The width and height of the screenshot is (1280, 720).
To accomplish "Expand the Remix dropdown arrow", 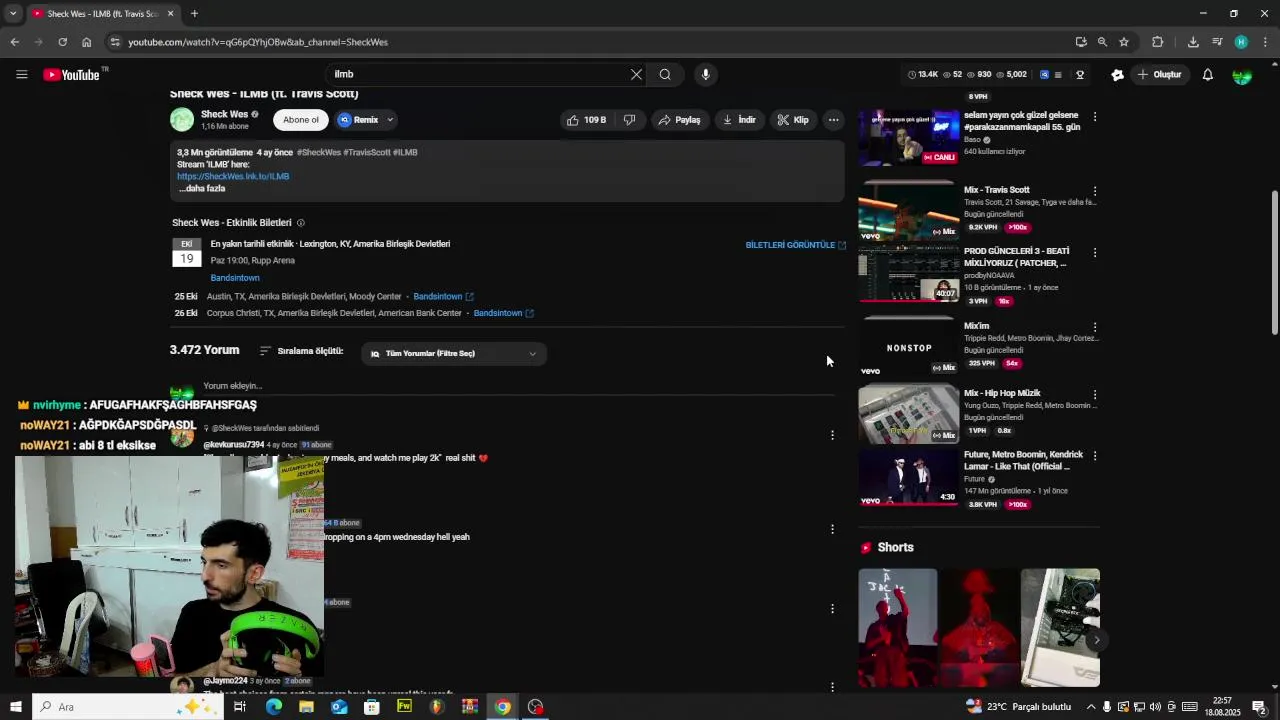I will (390, 120).
